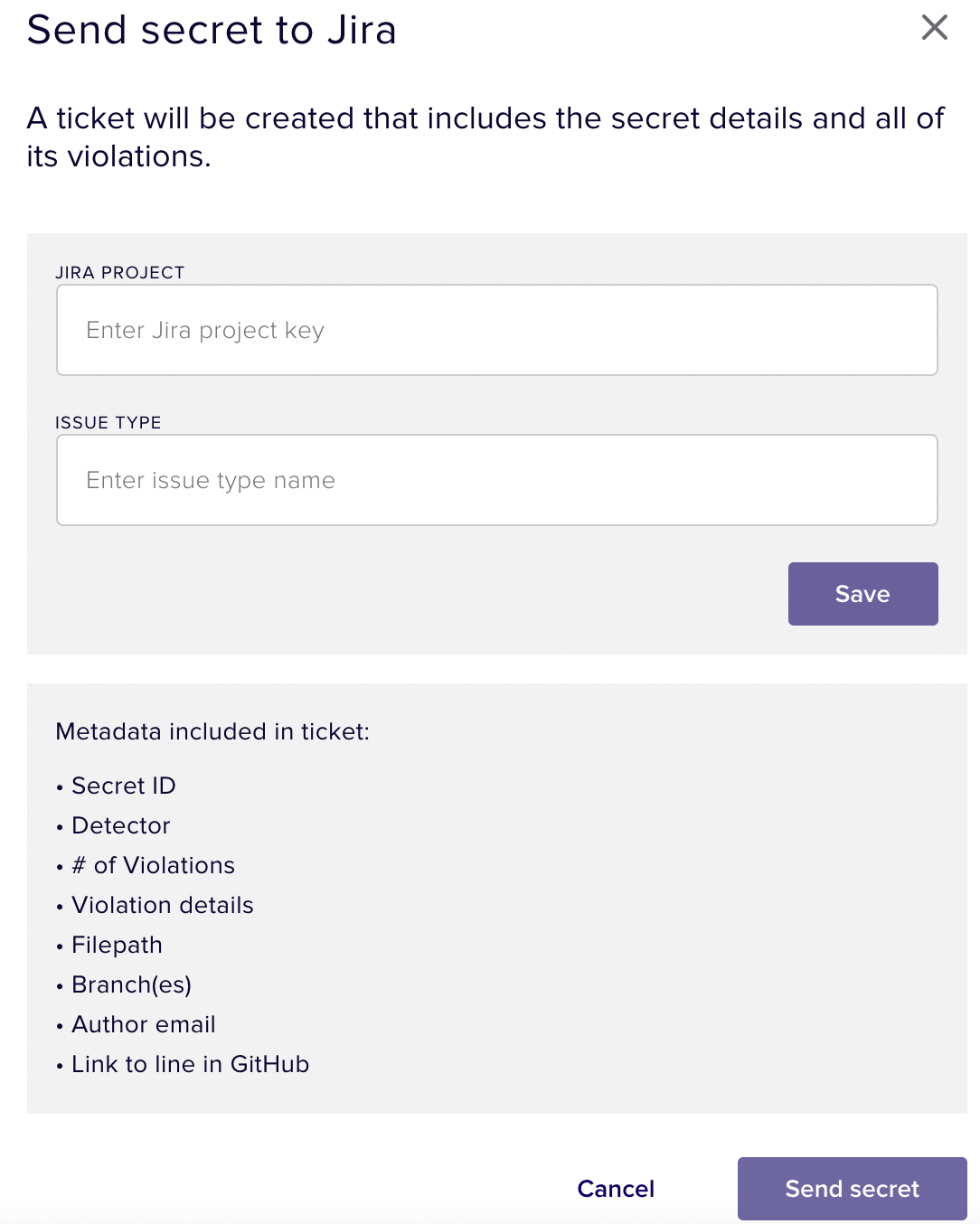Click the Branch(es) list item
Viewport: 980px width, 1224px height.
coord(132,984)
